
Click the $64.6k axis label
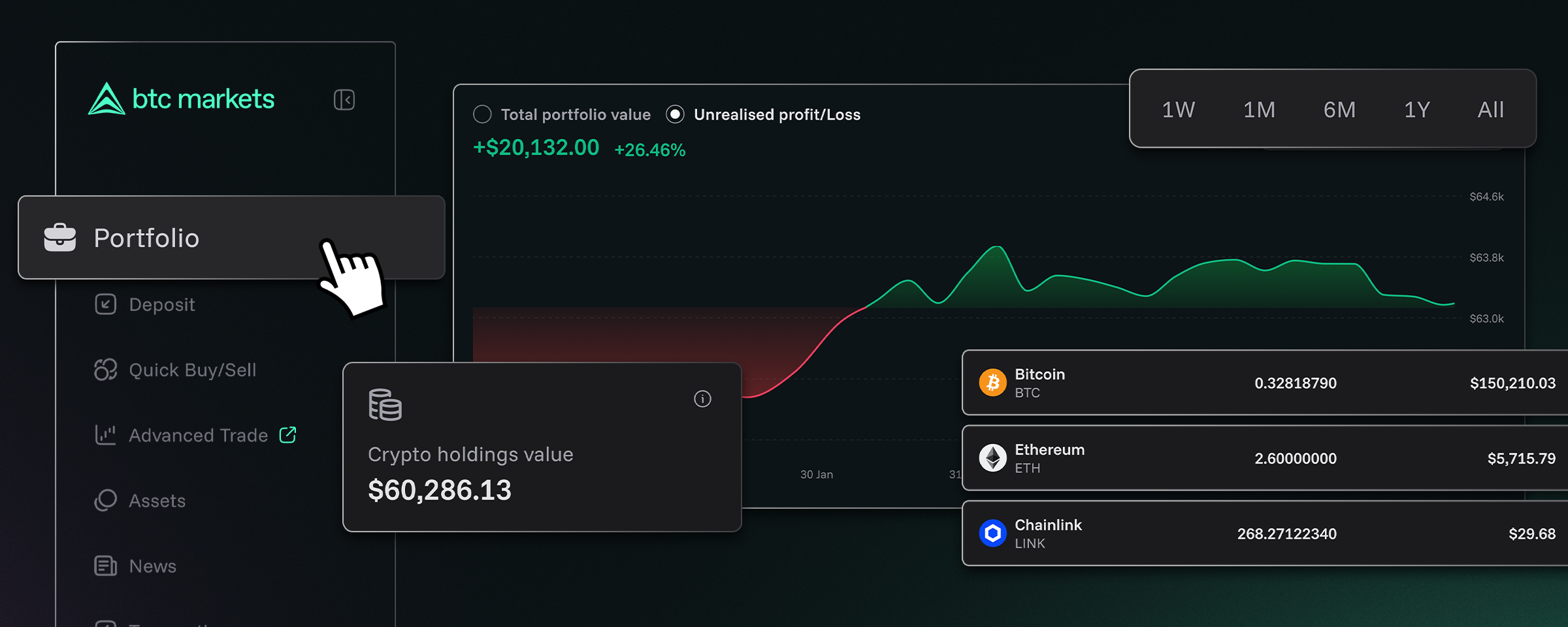pos(1487,197)
